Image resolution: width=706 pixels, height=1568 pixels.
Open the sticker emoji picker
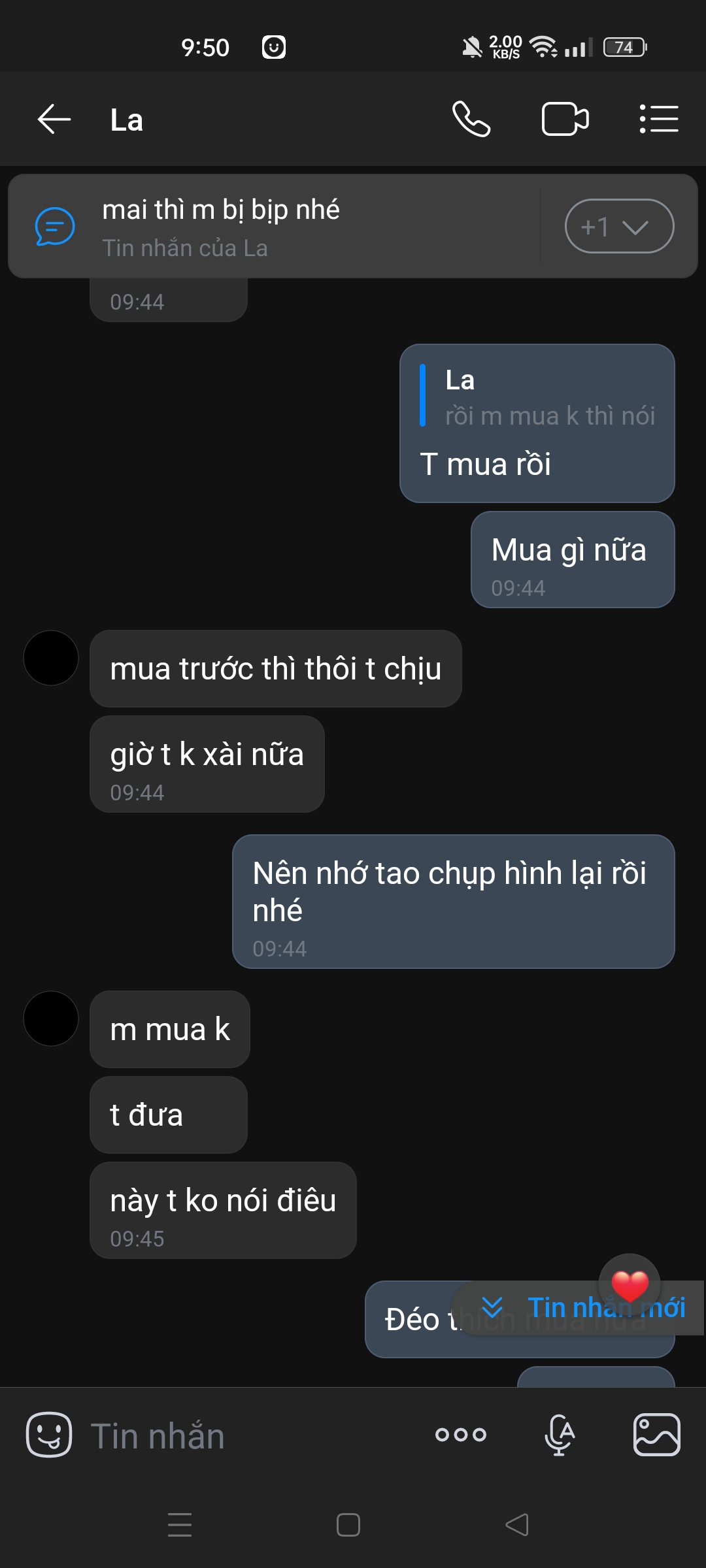49,1435
